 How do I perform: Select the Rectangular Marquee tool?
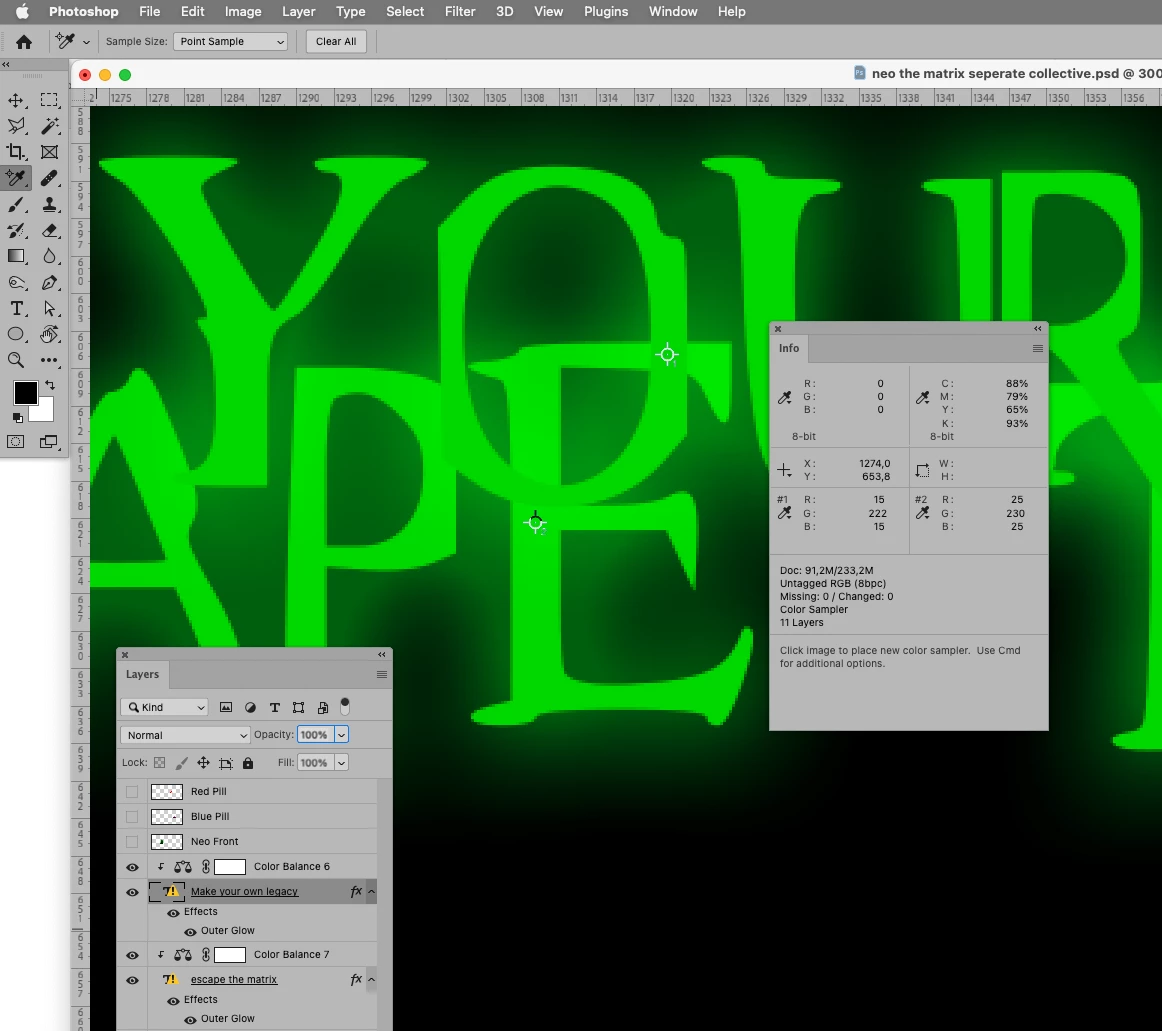coord(49,100)
